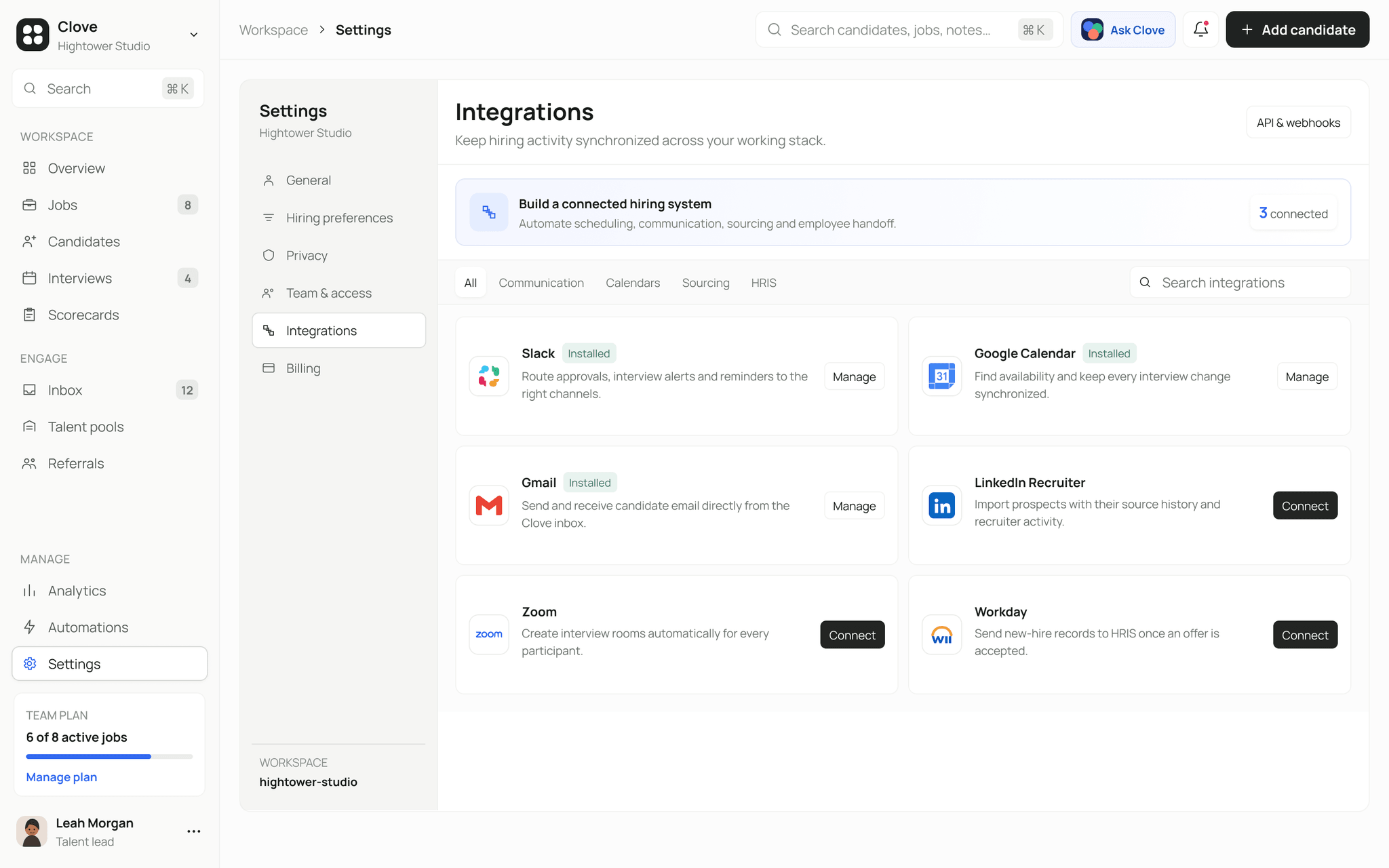Click the API & webhooks button
The width and height of the screenshot is (1389, 868).
pos(1298,123)
